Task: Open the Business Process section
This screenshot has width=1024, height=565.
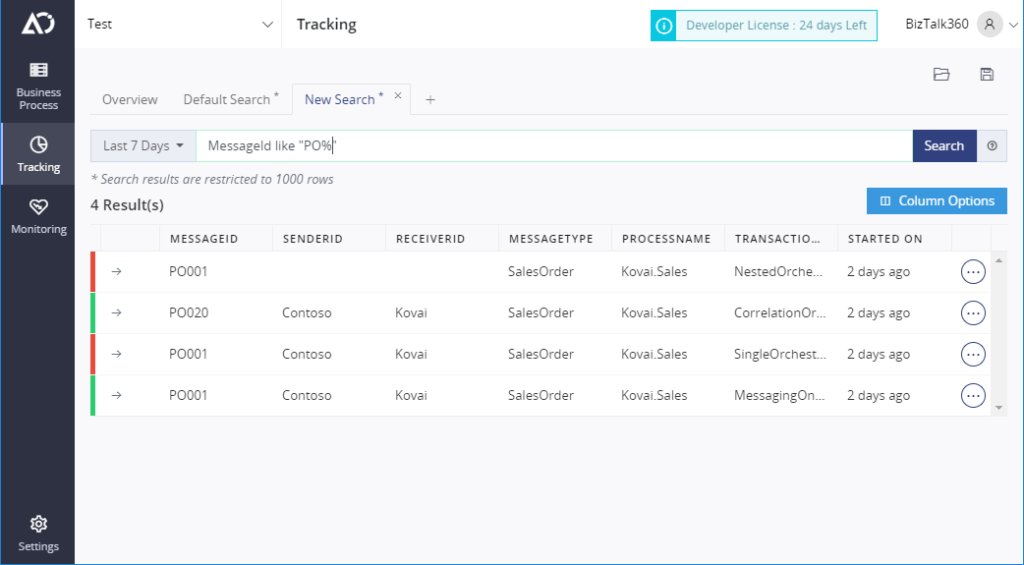Action: [x=38, y=86]
